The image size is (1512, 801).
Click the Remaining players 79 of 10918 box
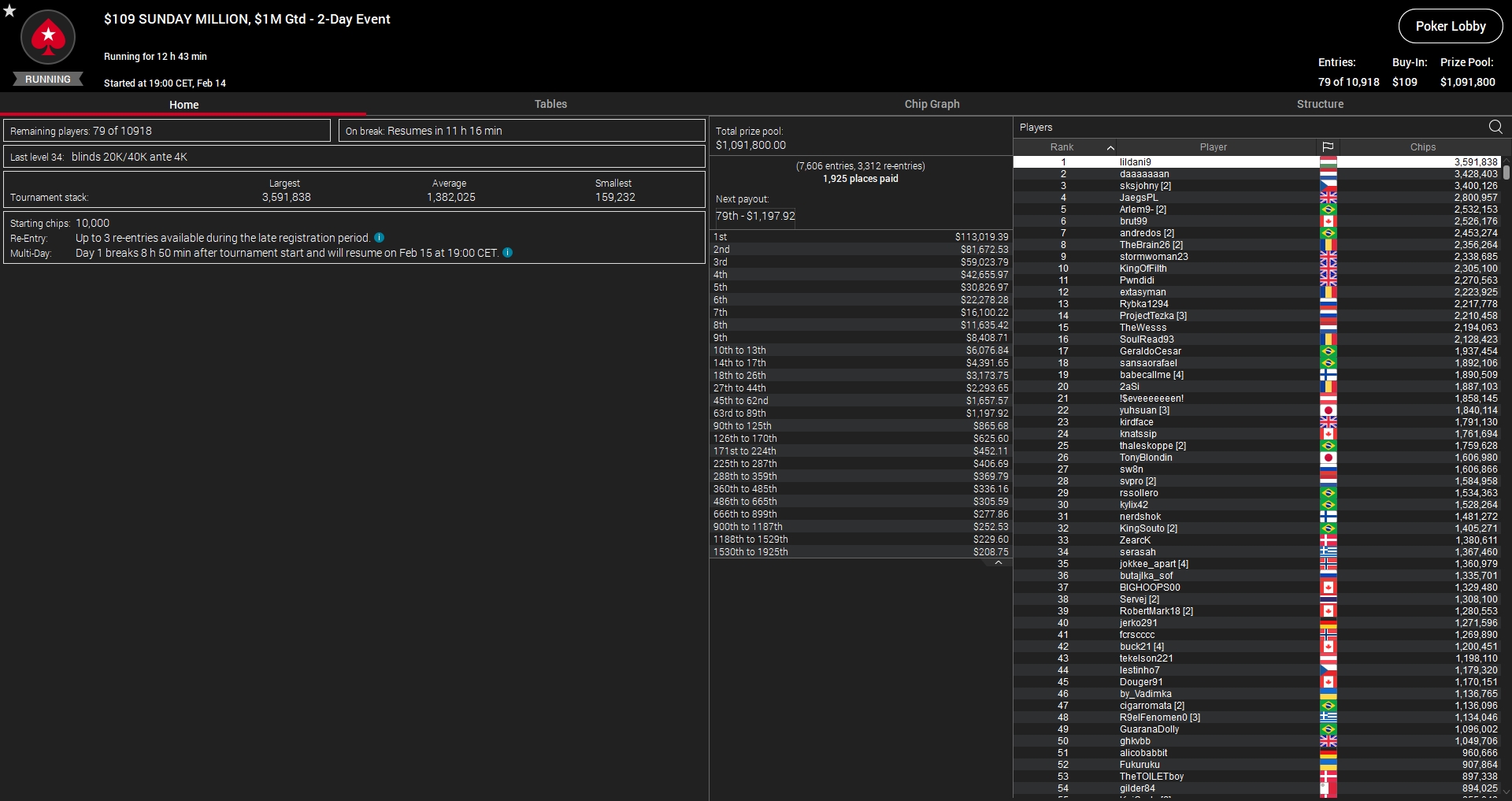coord(167,131)
